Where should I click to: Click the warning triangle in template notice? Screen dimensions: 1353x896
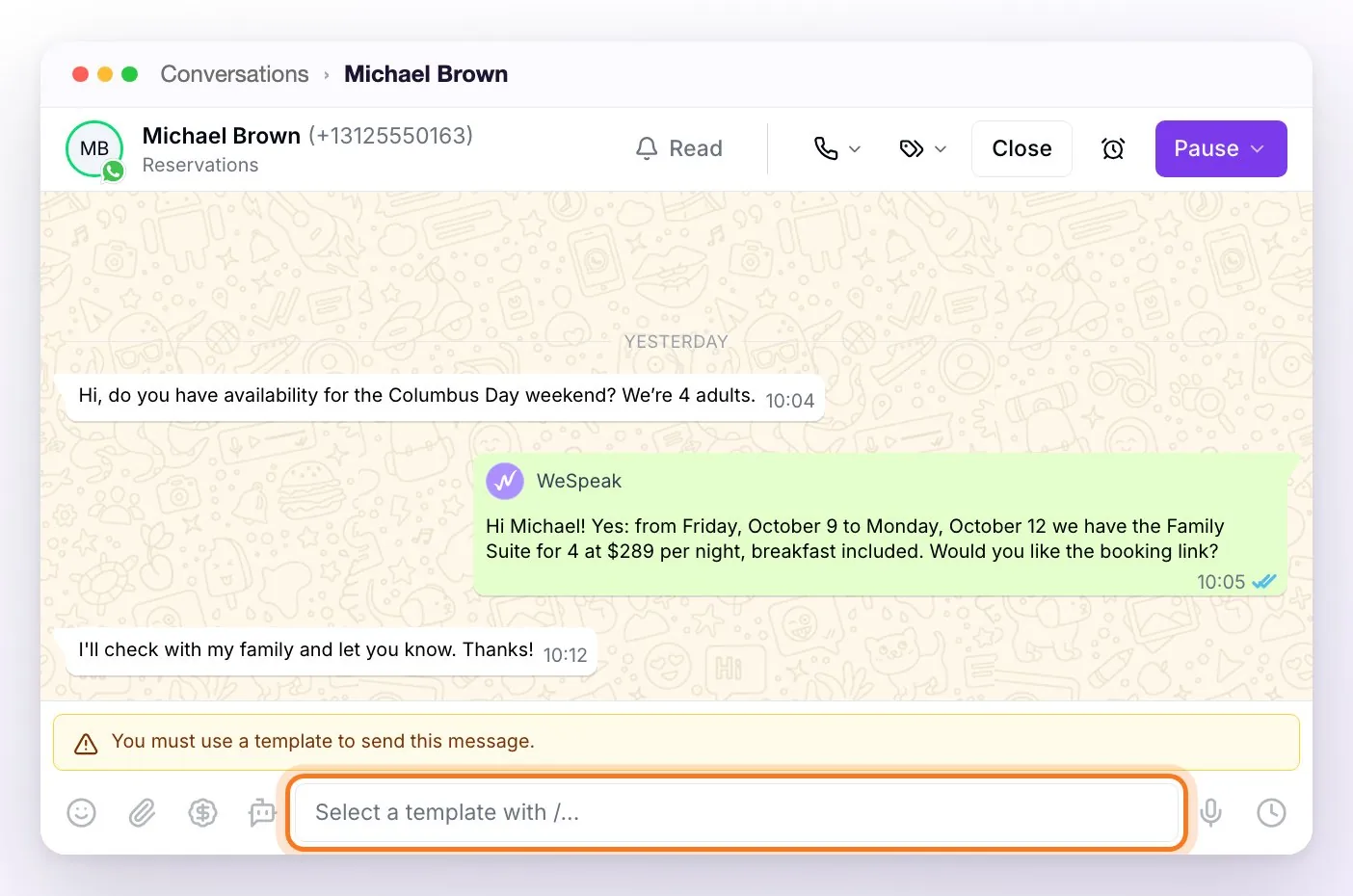(86, 743)
